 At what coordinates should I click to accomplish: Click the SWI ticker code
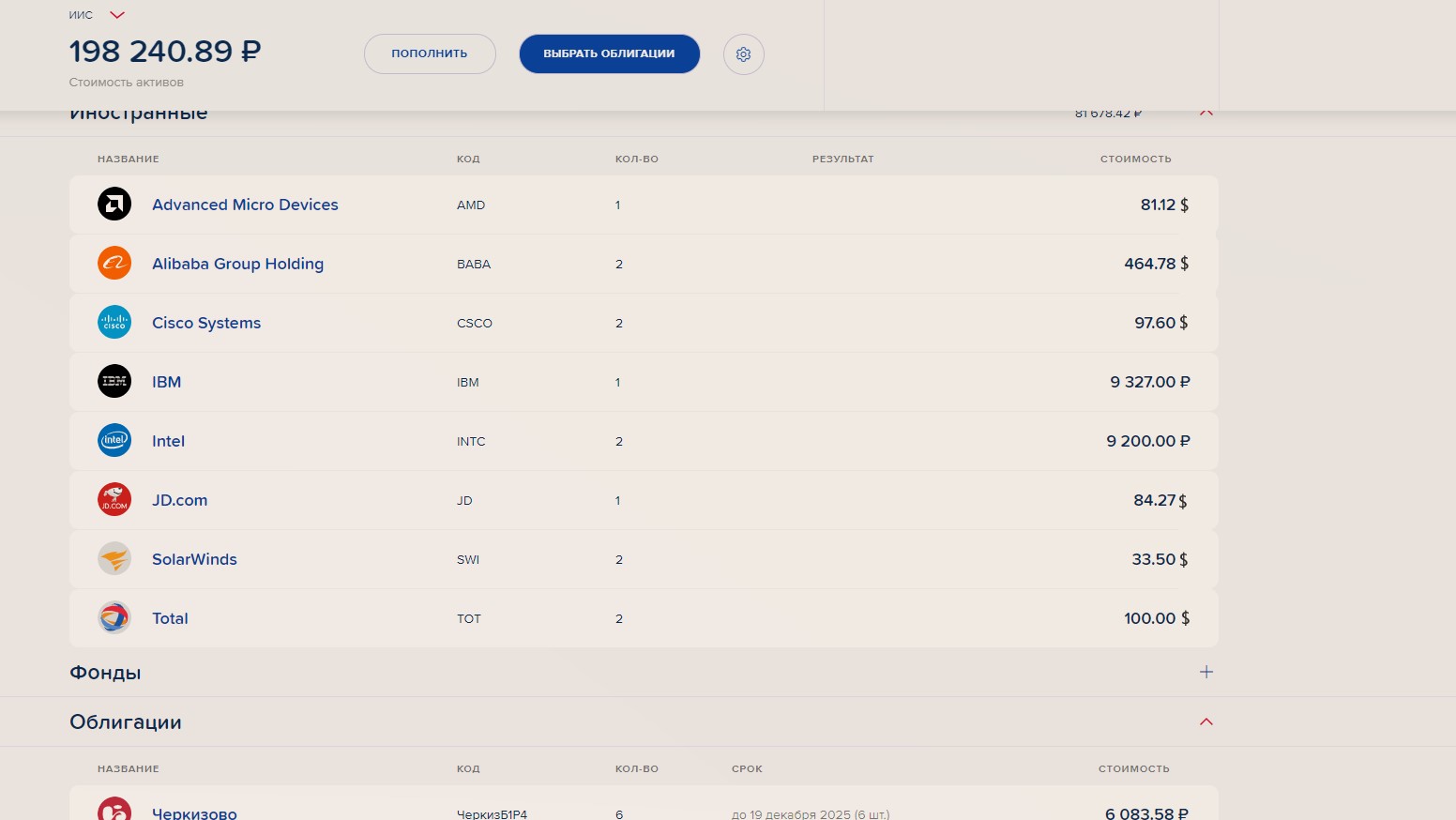468,559
